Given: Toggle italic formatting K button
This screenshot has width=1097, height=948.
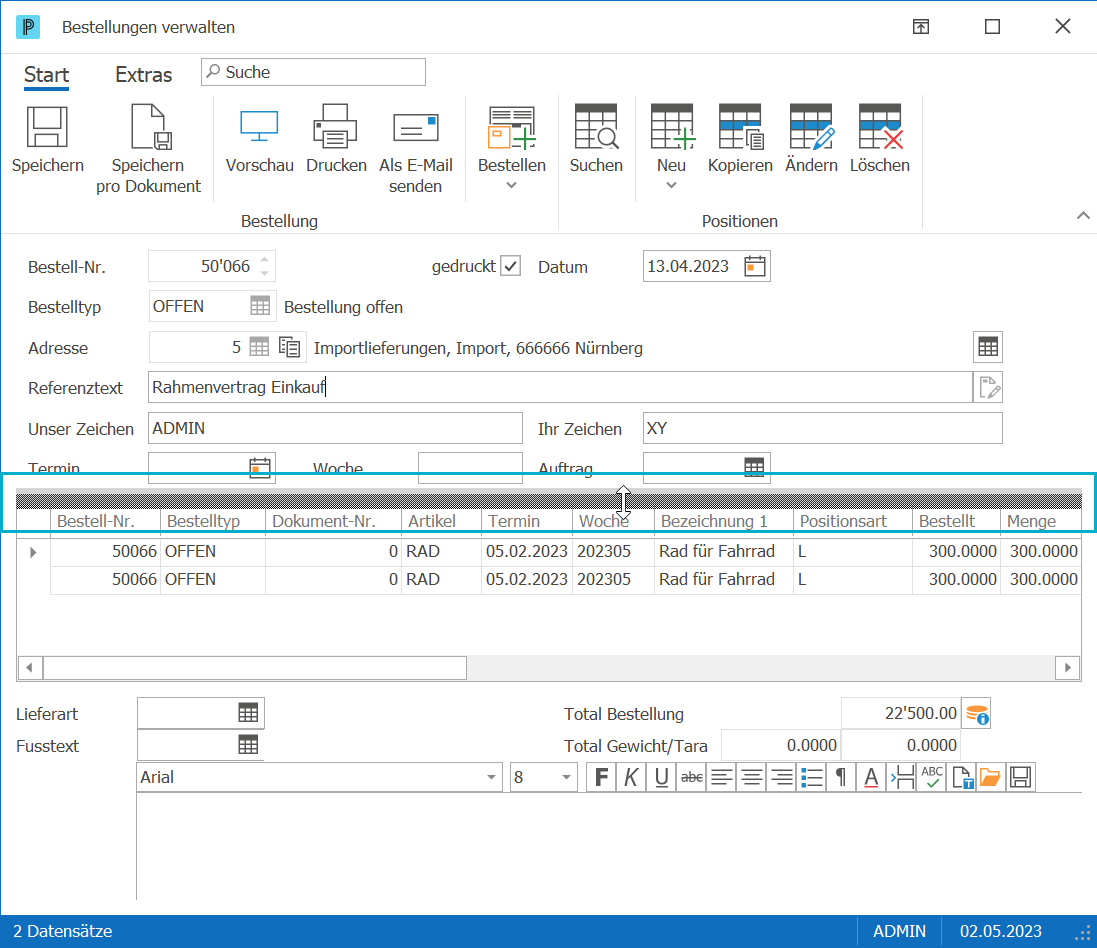Looking at the screenshot, I should 631,777.
